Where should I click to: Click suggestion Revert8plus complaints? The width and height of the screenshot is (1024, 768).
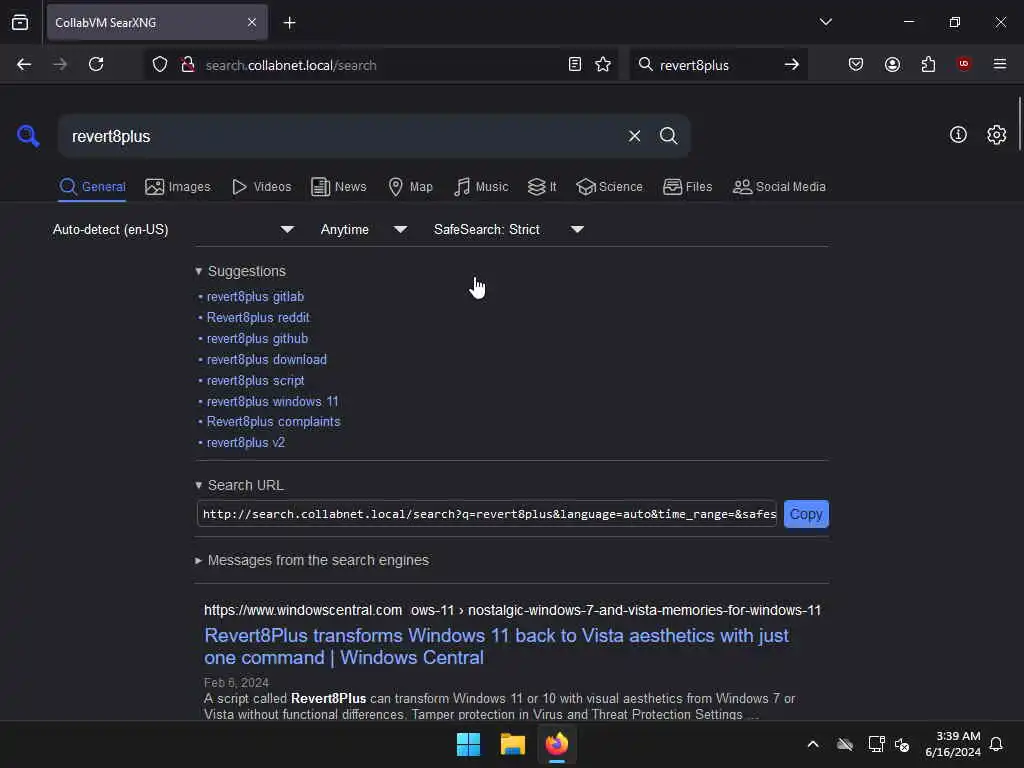click(274, 421)
